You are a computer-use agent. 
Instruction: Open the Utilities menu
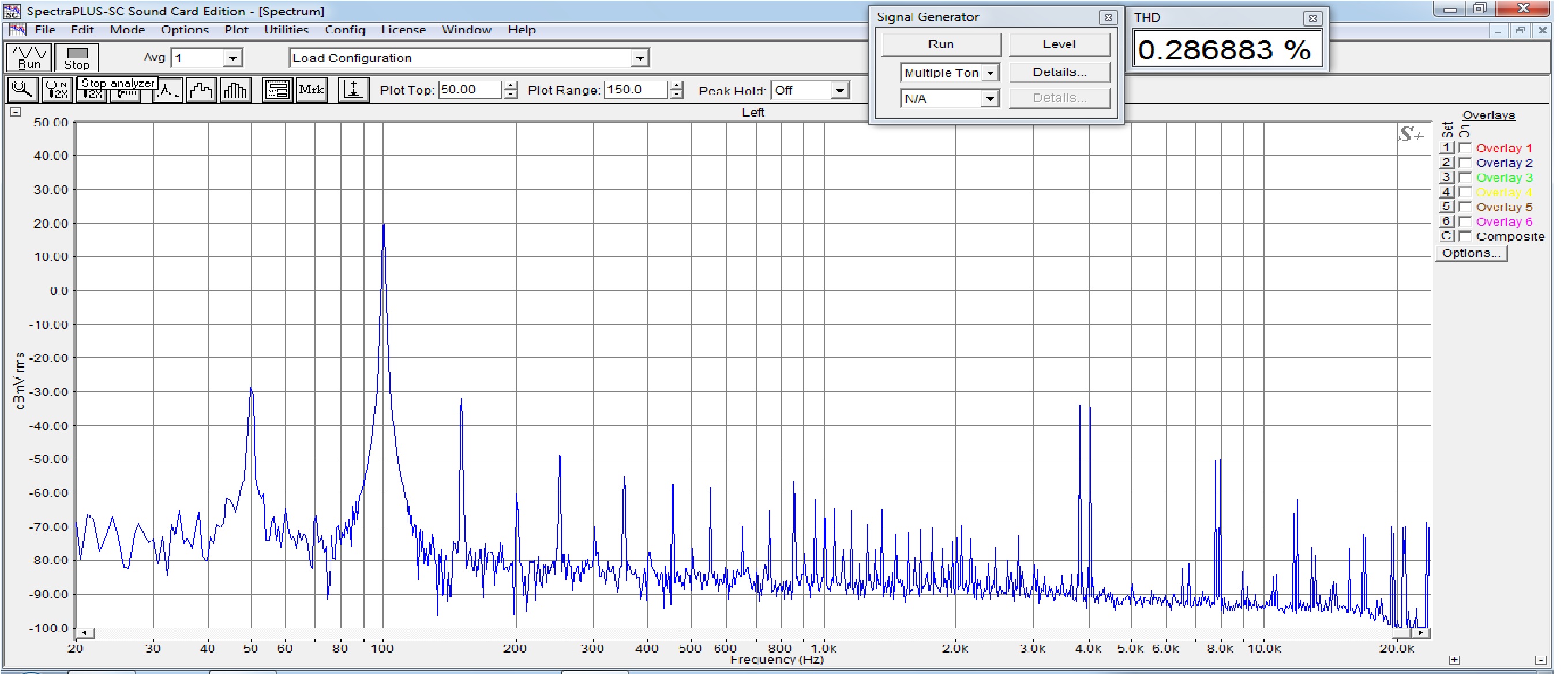(x=286, y=30)
